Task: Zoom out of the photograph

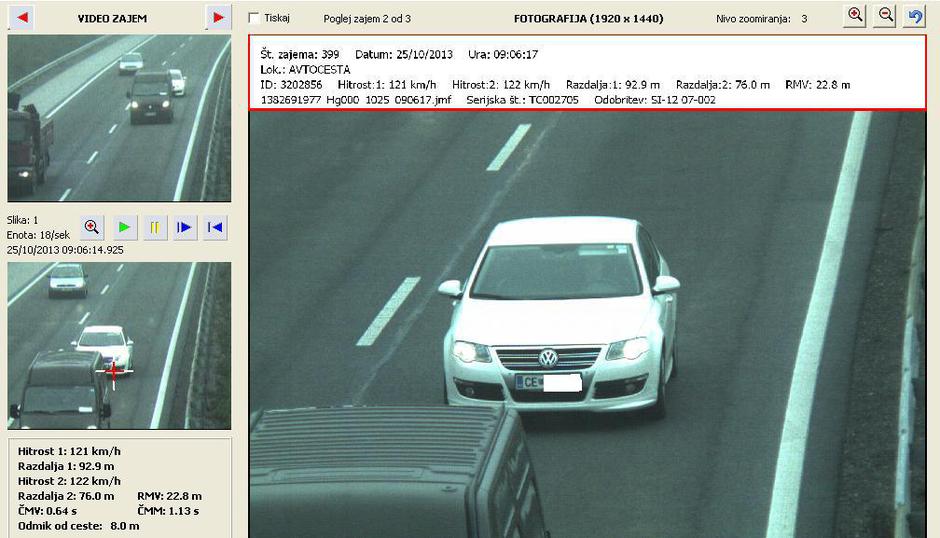Action: pos(885,16)
